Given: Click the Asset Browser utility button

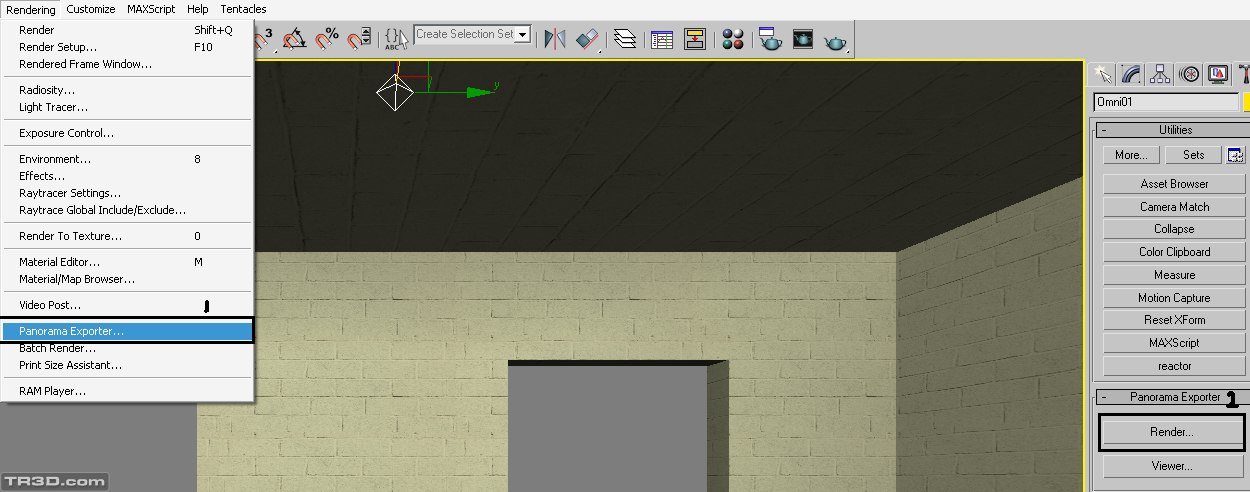Looking at the screenshot, I should [x=1174, y=184].
